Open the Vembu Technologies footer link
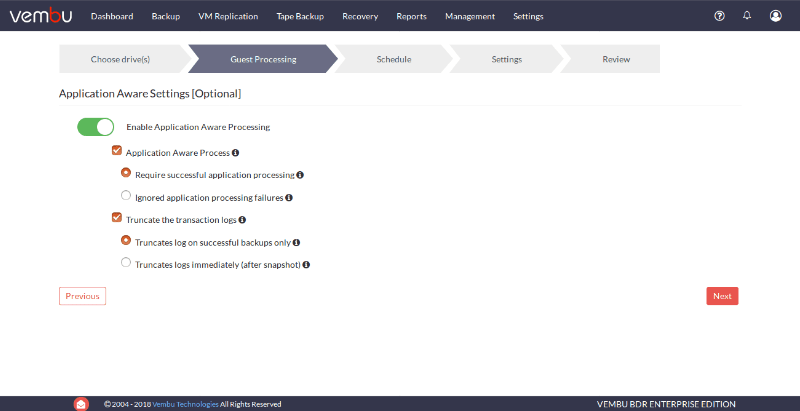Viewport: 800px width, 411px height. pyautogui.click(x=185, y=404)
